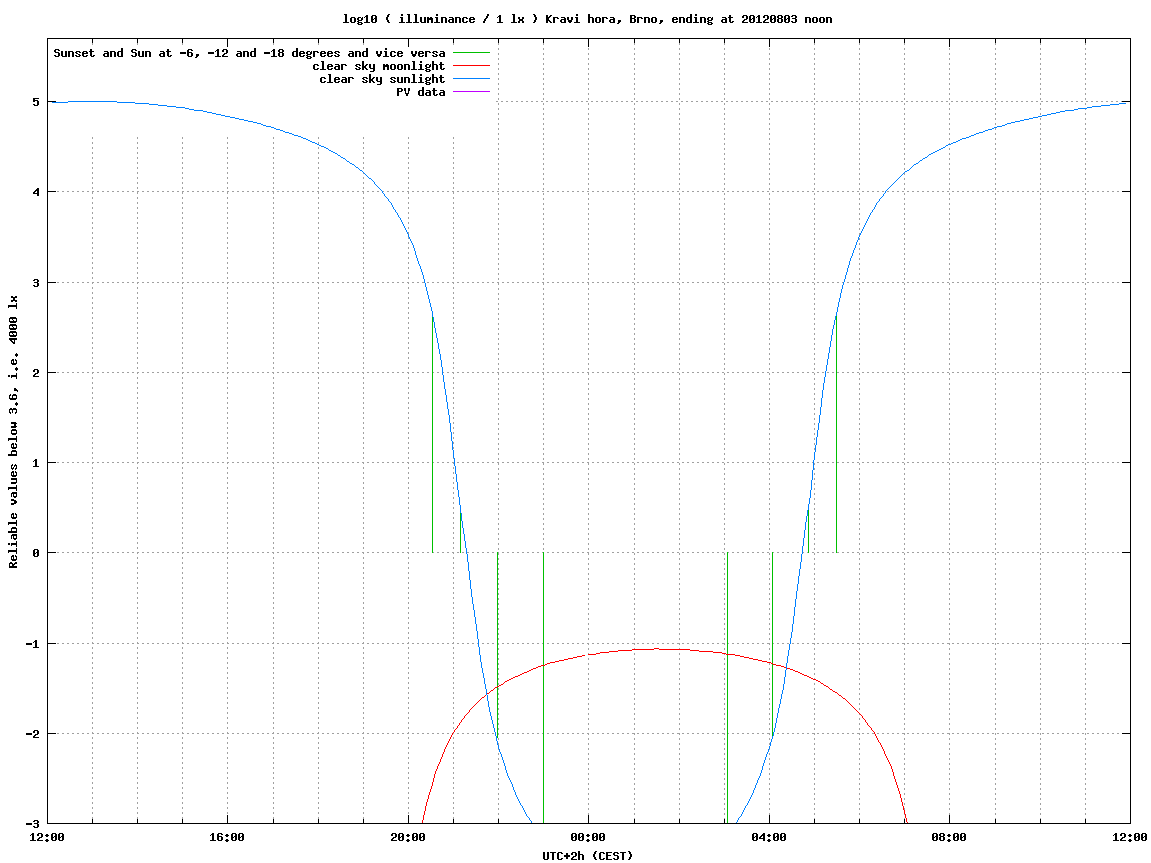Select the legend entry 'clear sky moonlight'
This screenshot has width=1151, height=863.
(379, 66)
